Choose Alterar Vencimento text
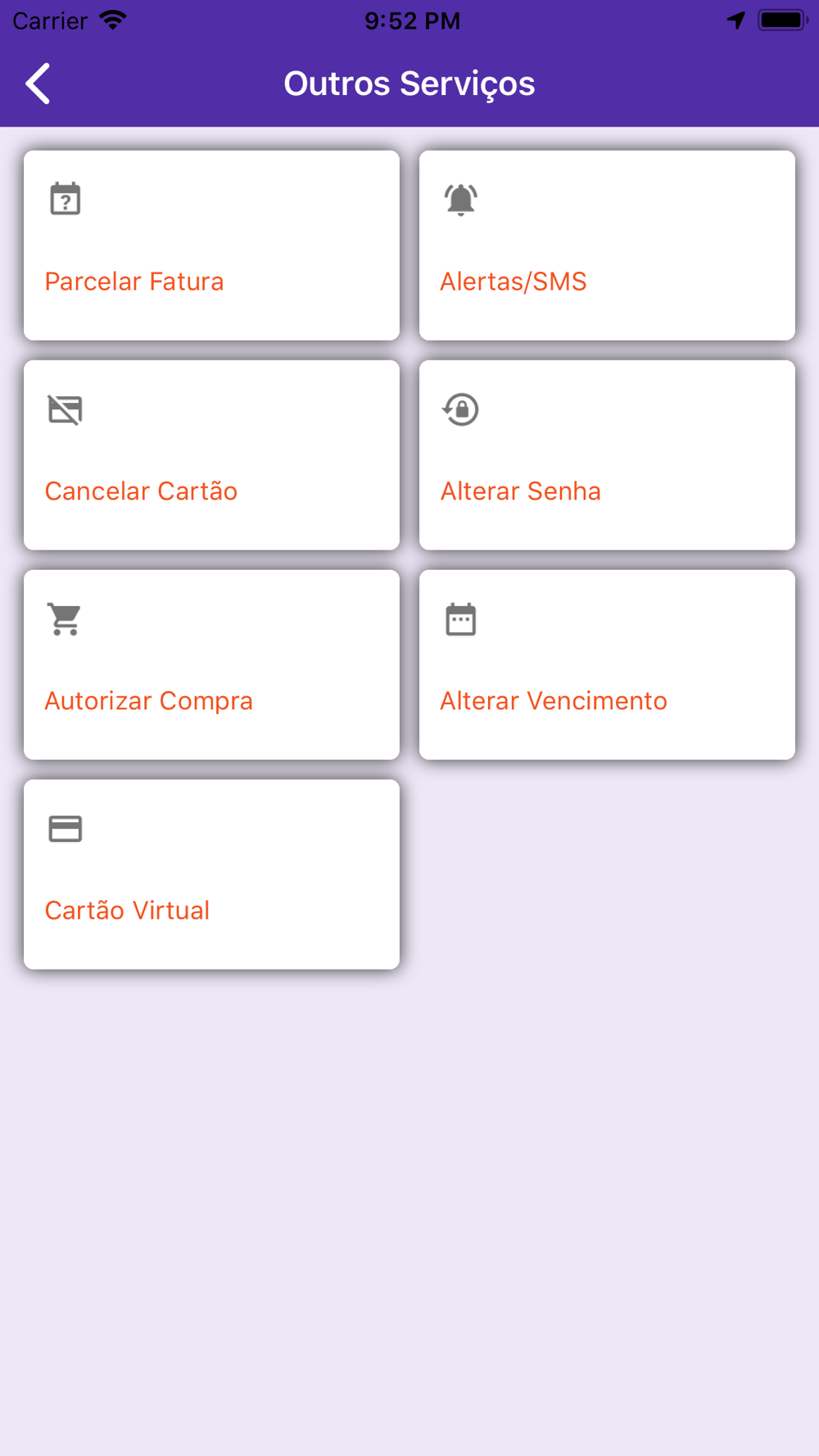Image resolution: width=819 pixels, height=1456 pixels. (554, 701)
